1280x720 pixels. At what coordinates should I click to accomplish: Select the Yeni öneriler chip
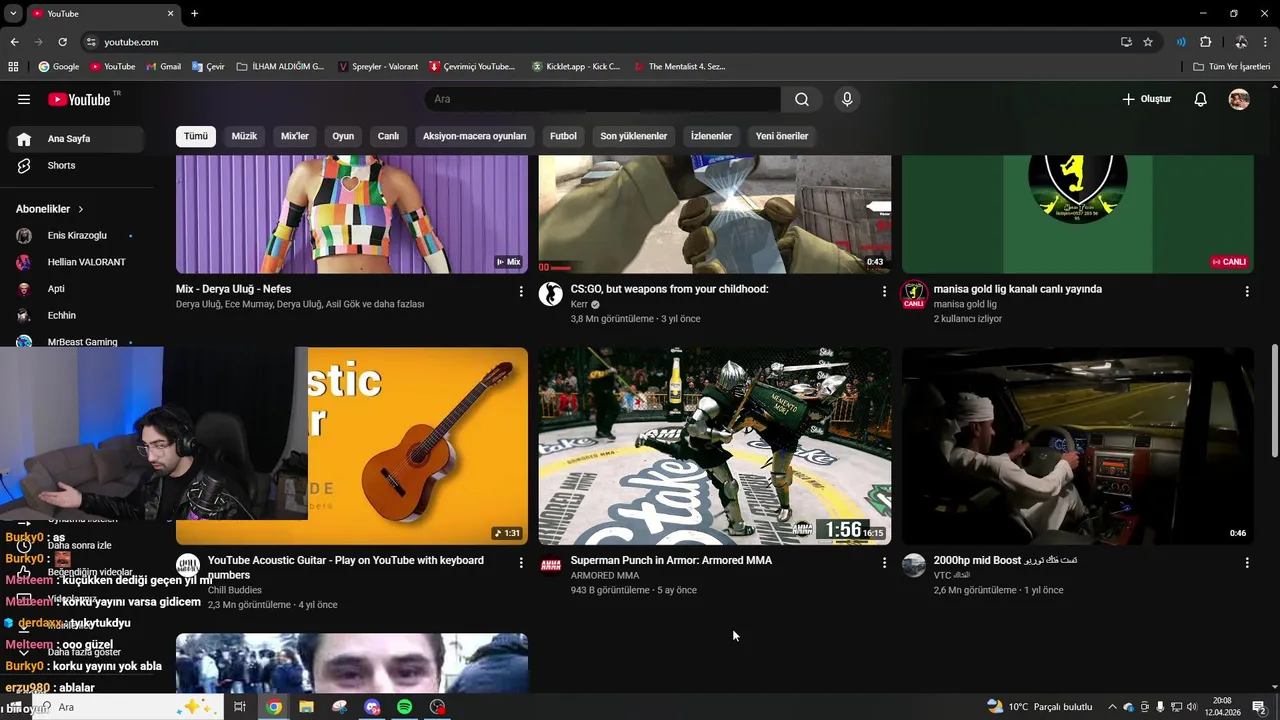[x=782, y=136]
